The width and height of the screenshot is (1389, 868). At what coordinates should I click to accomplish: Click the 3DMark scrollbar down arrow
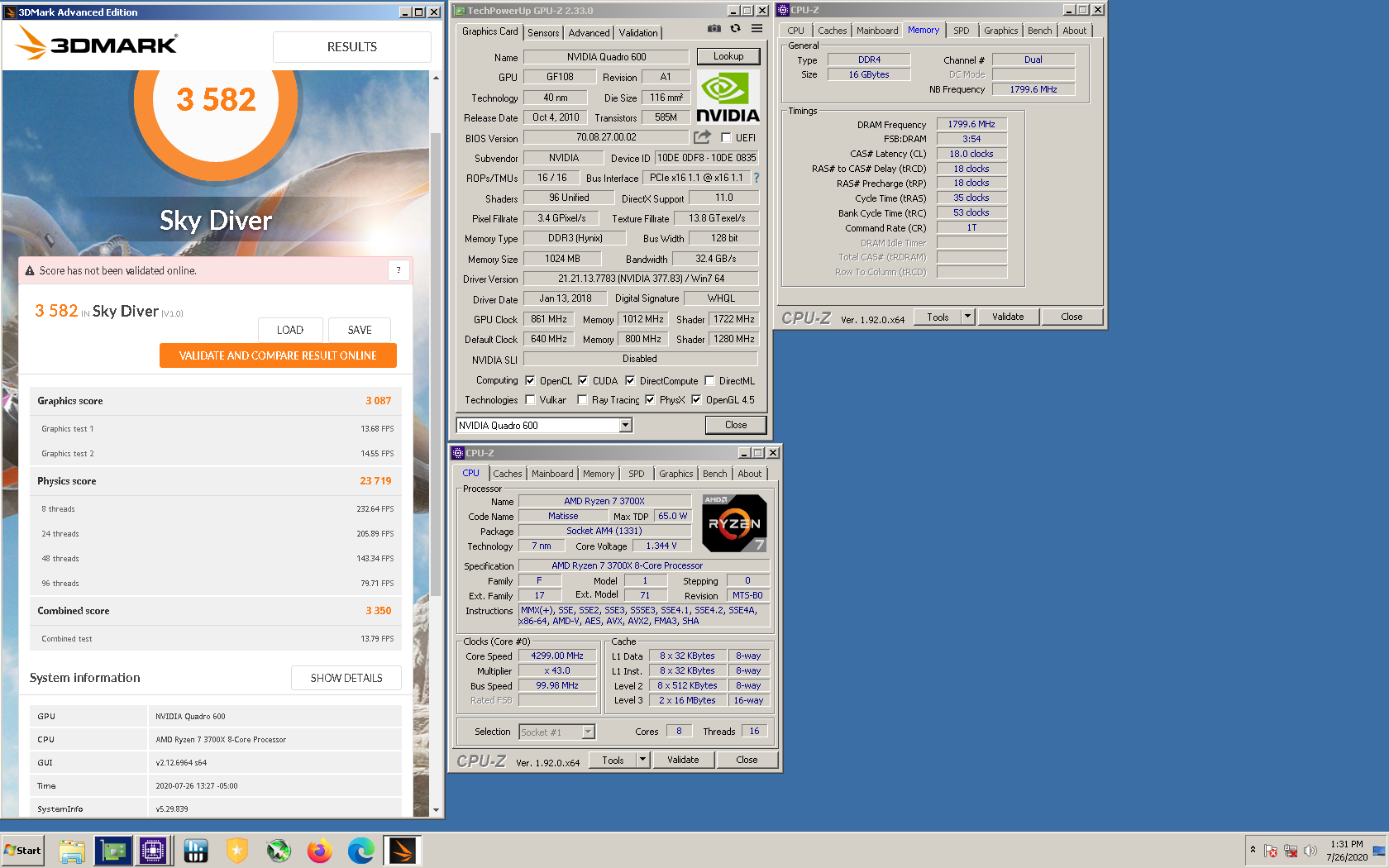(436, 810)
